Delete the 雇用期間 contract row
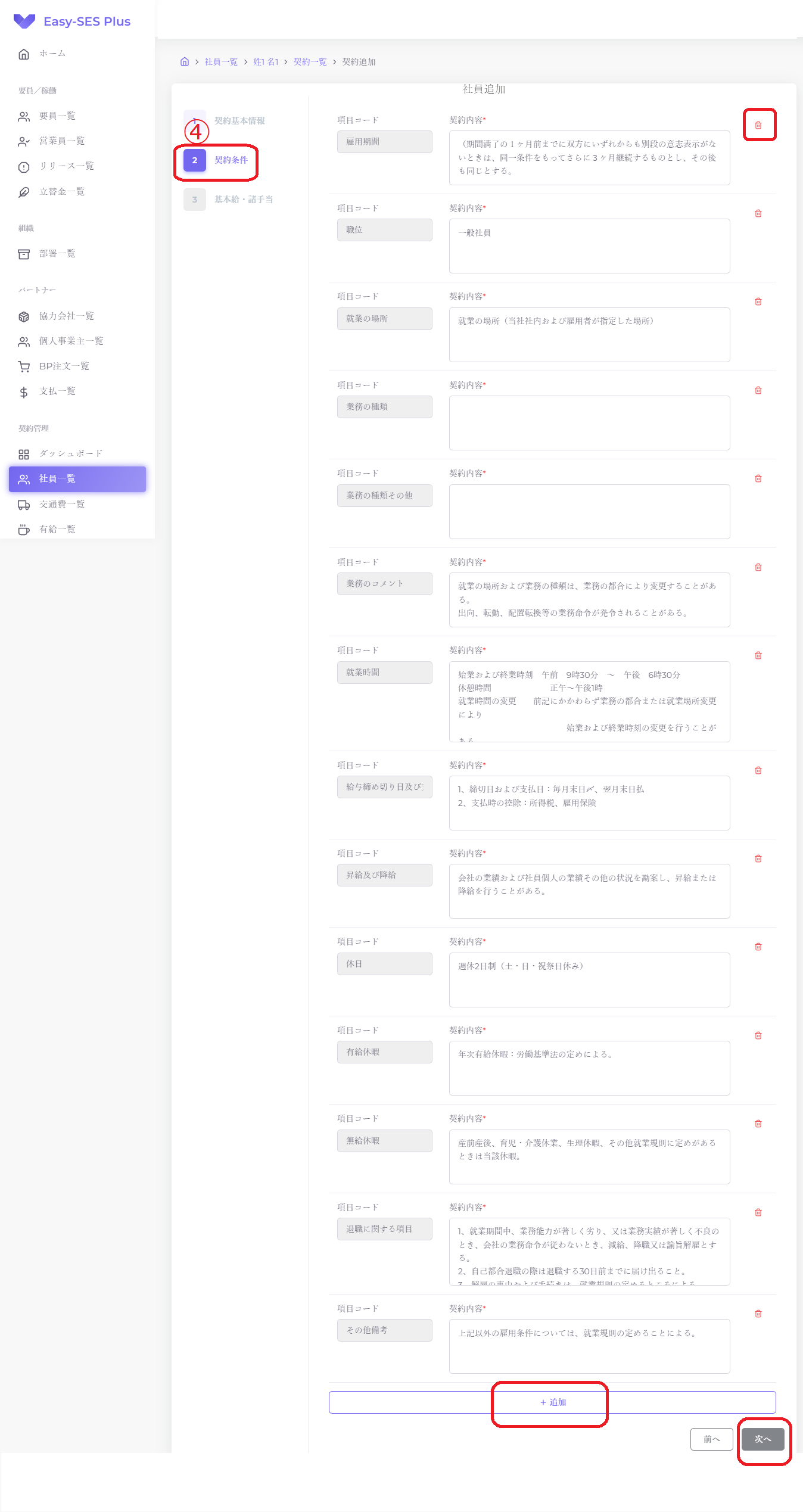Screen dimensions: 803x1512 [758, 125]
